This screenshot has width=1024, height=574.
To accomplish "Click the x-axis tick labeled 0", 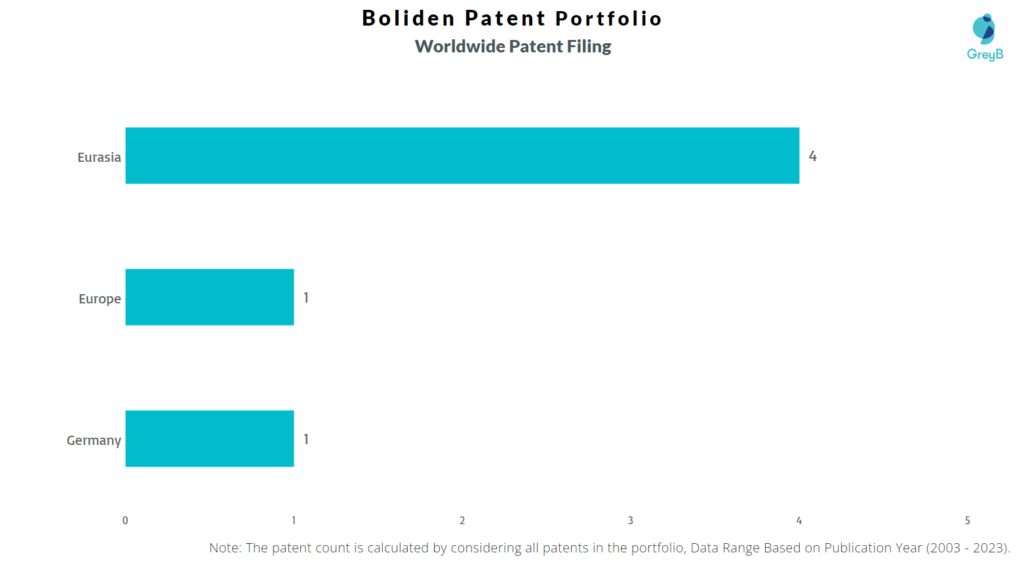I will point(125,520).
